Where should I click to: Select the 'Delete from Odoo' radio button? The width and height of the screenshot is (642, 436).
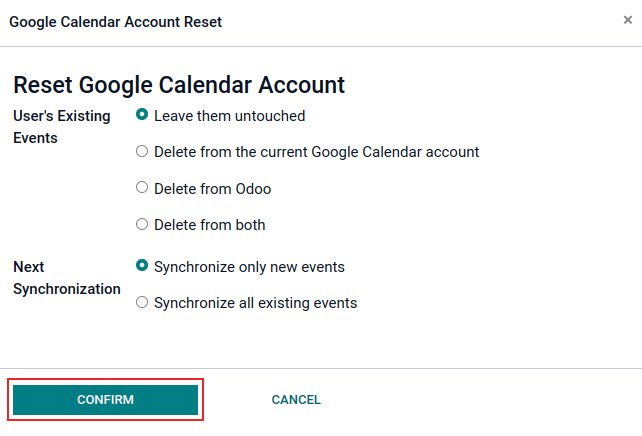(x=142, y=188)
